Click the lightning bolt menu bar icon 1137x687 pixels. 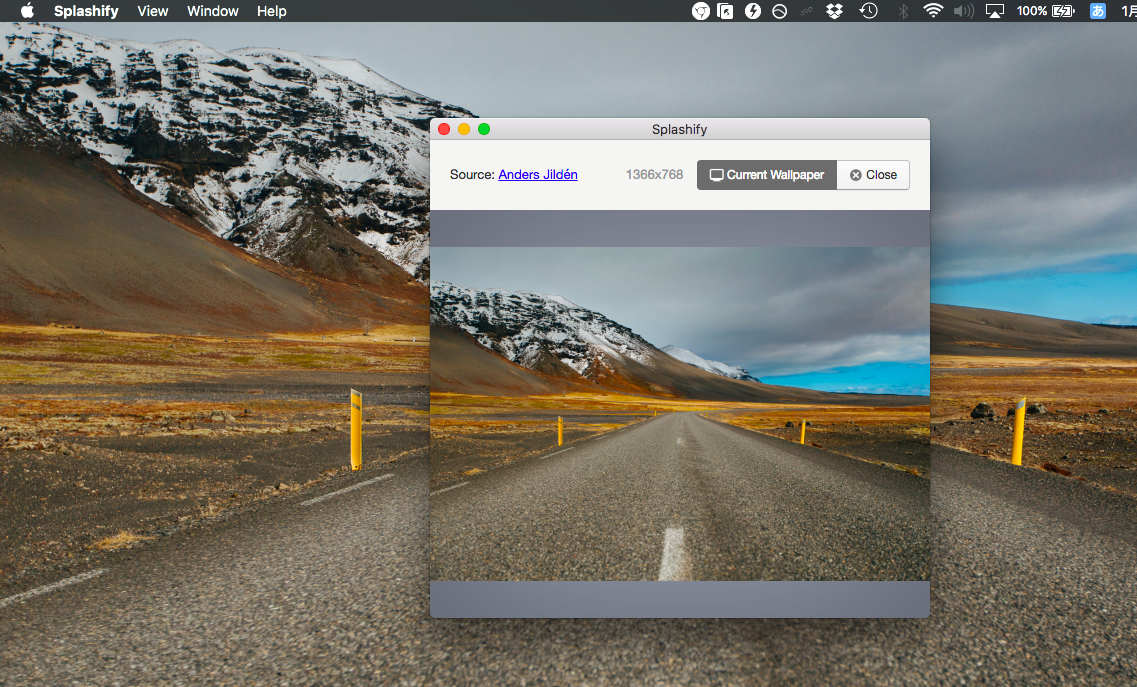click(753, 11)
